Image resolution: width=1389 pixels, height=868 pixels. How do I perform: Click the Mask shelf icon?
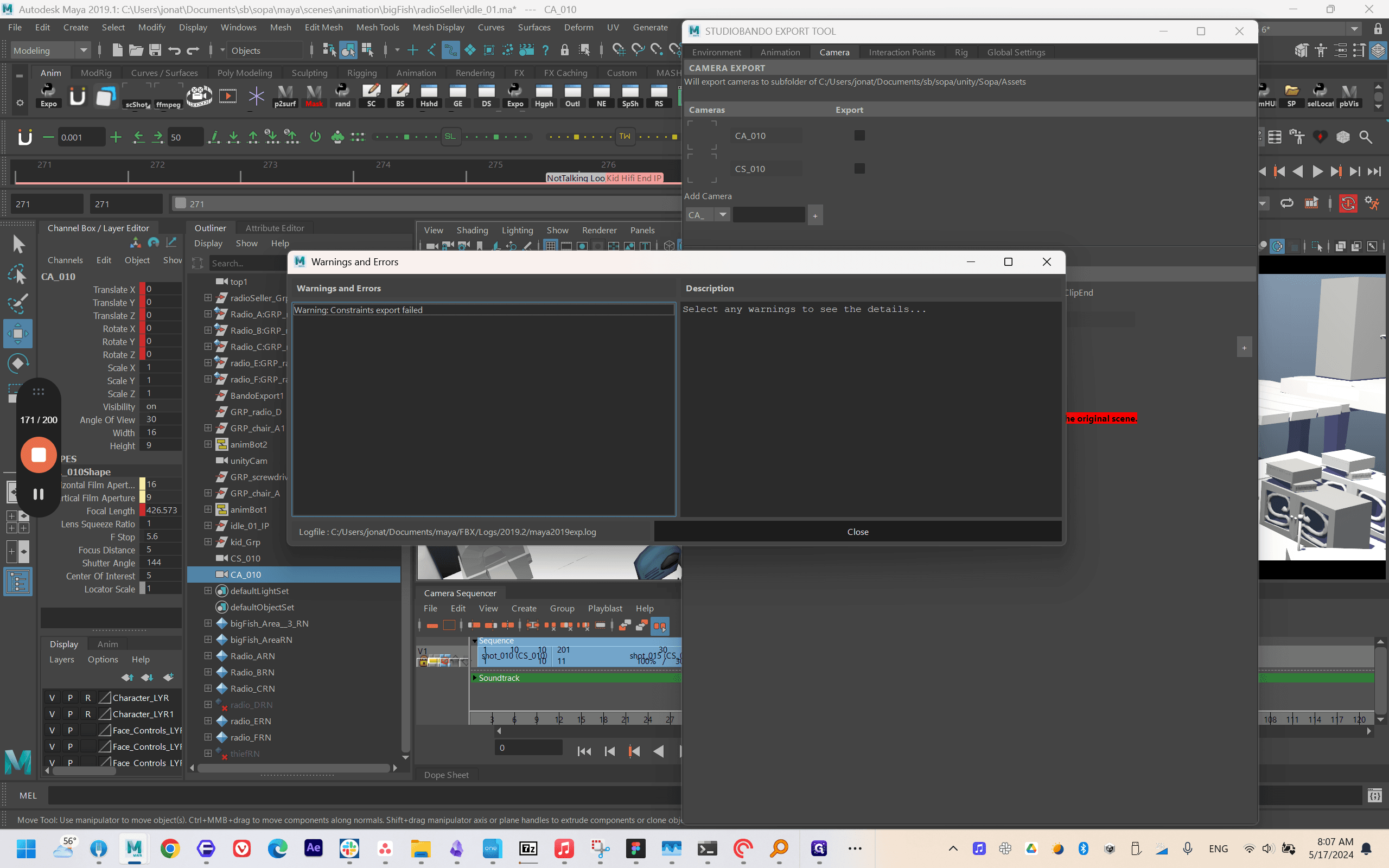point(314,96)
